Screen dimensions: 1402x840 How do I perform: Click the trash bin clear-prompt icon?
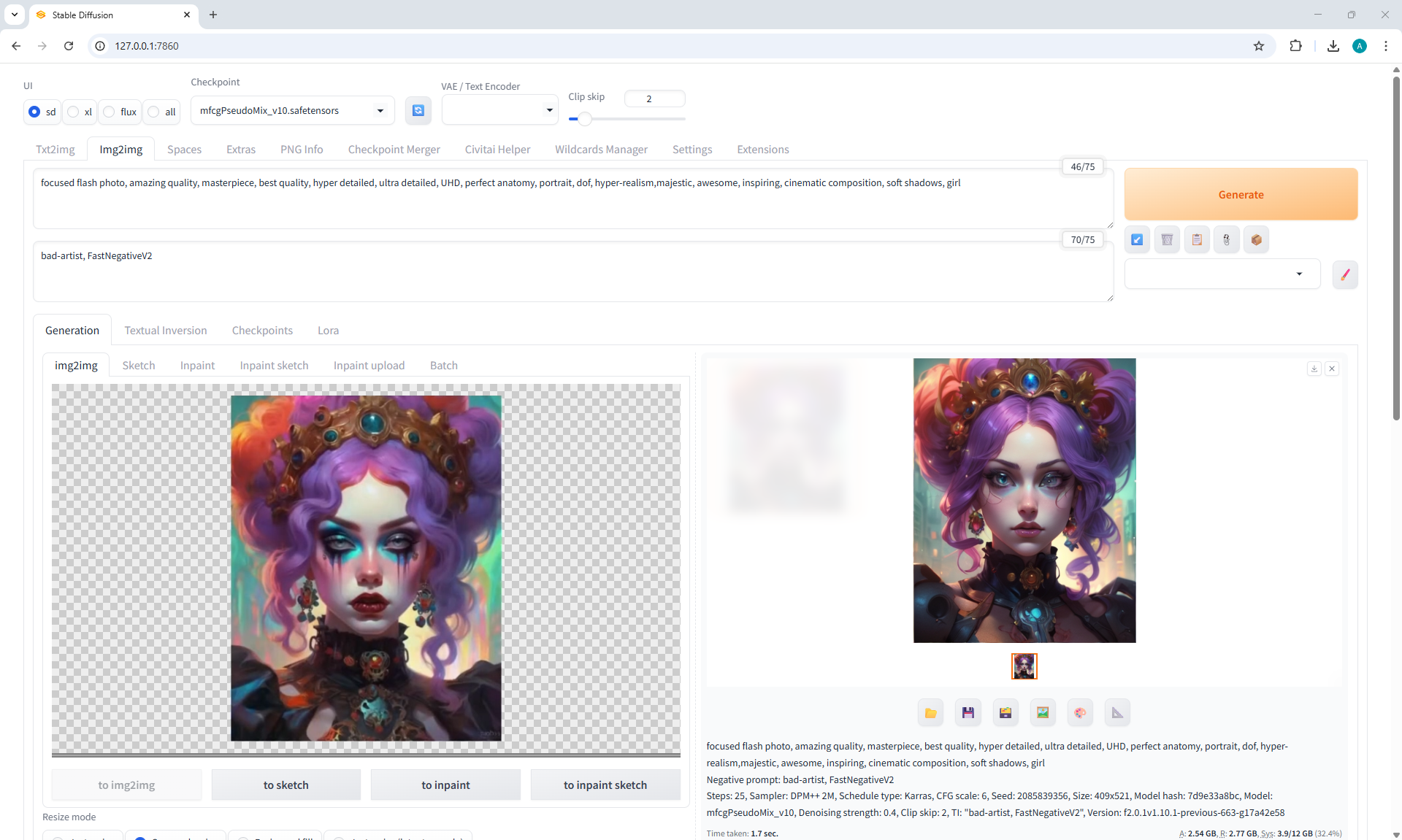1167,239
